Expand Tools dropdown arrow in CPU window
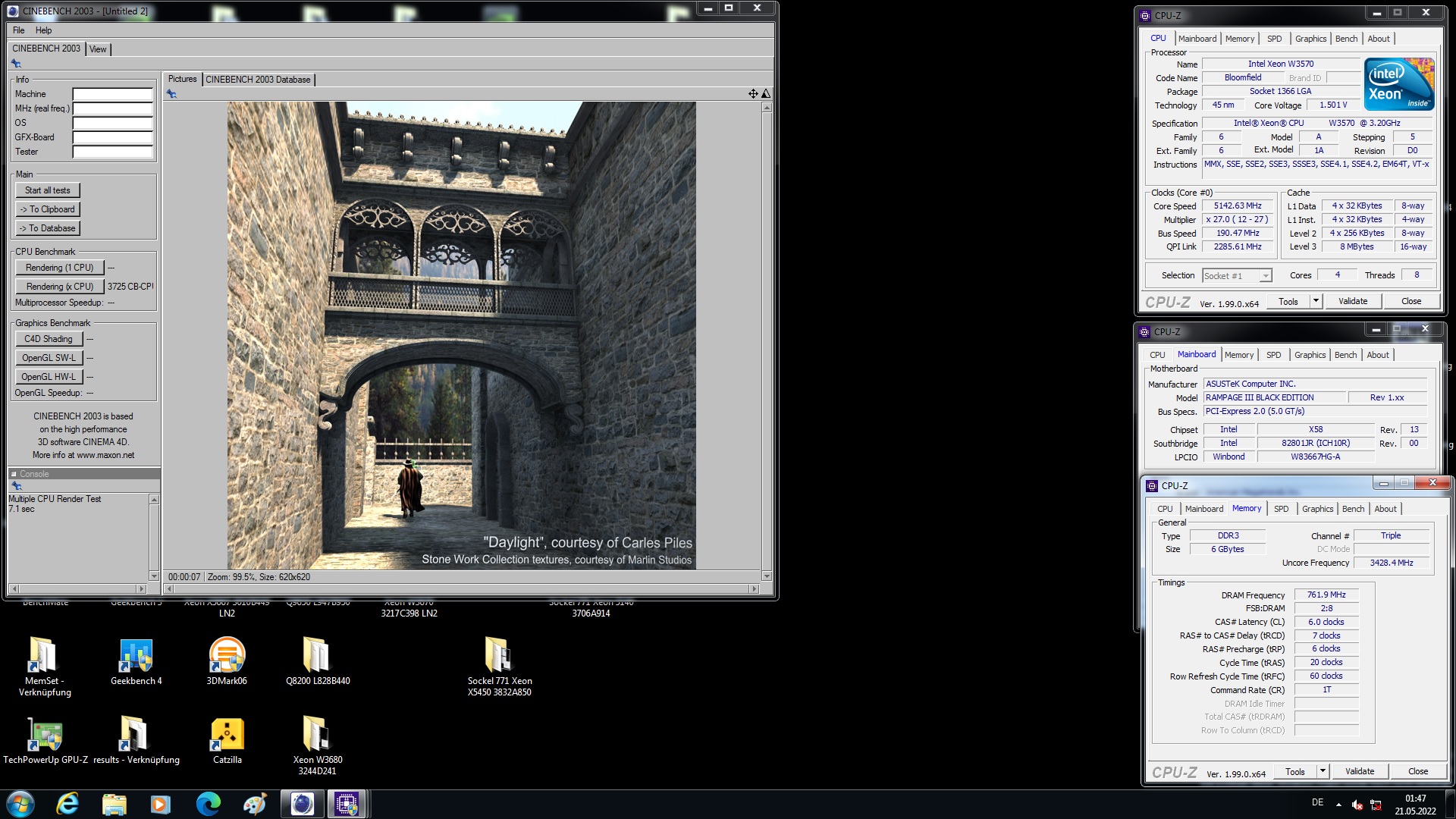The height and width of the screenshot is (819, 1456). [x=1316, y=301]
